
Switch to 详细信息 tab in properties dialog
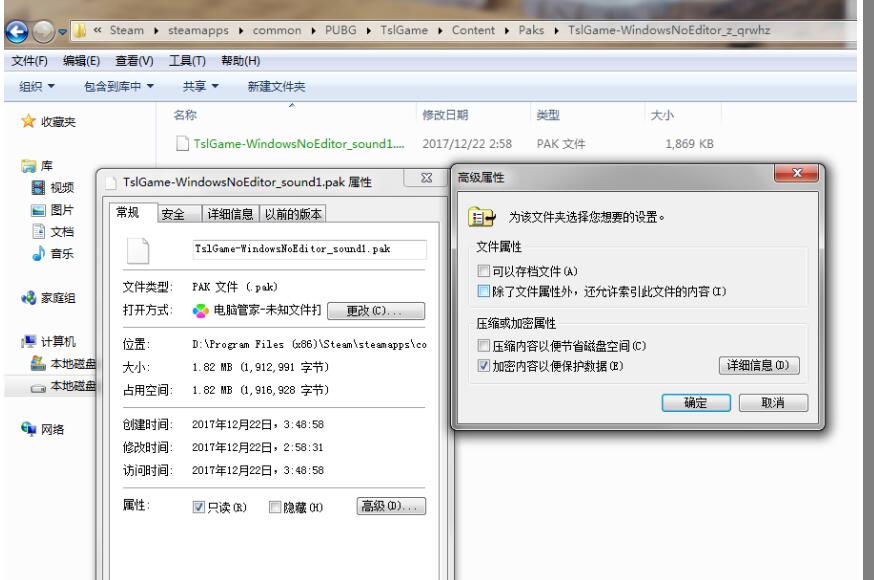coord(230,215)
